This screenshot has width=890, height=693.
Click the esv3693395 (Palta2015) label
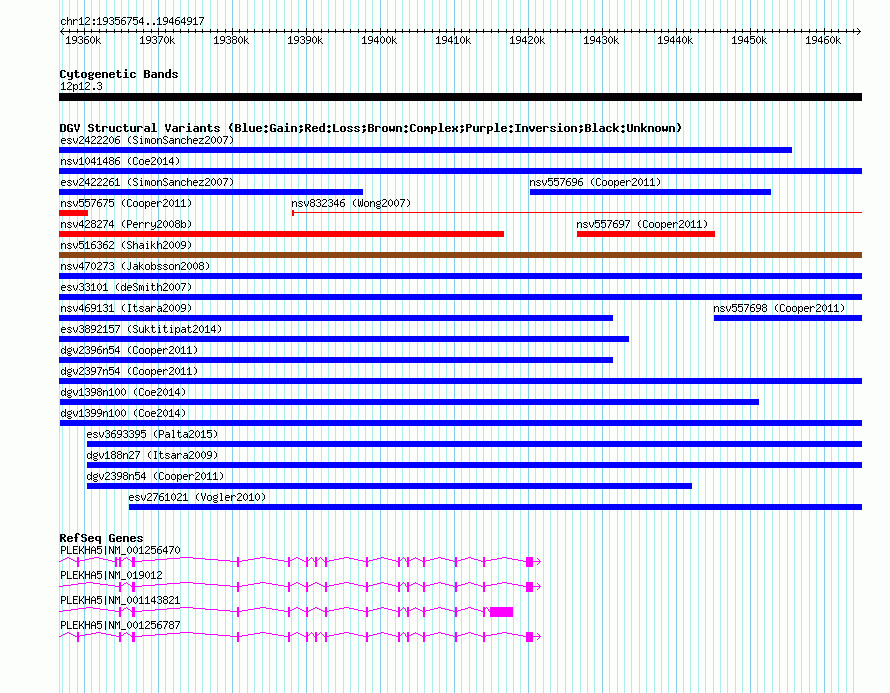click(x=152, y=434)
